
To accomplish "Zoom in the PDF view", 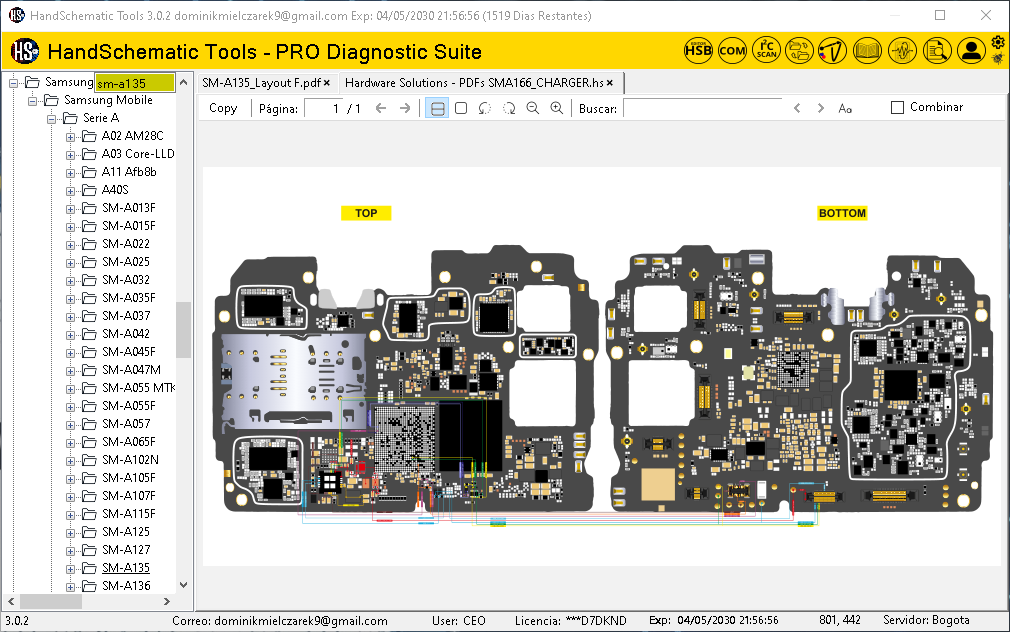I will pos(557,108).
